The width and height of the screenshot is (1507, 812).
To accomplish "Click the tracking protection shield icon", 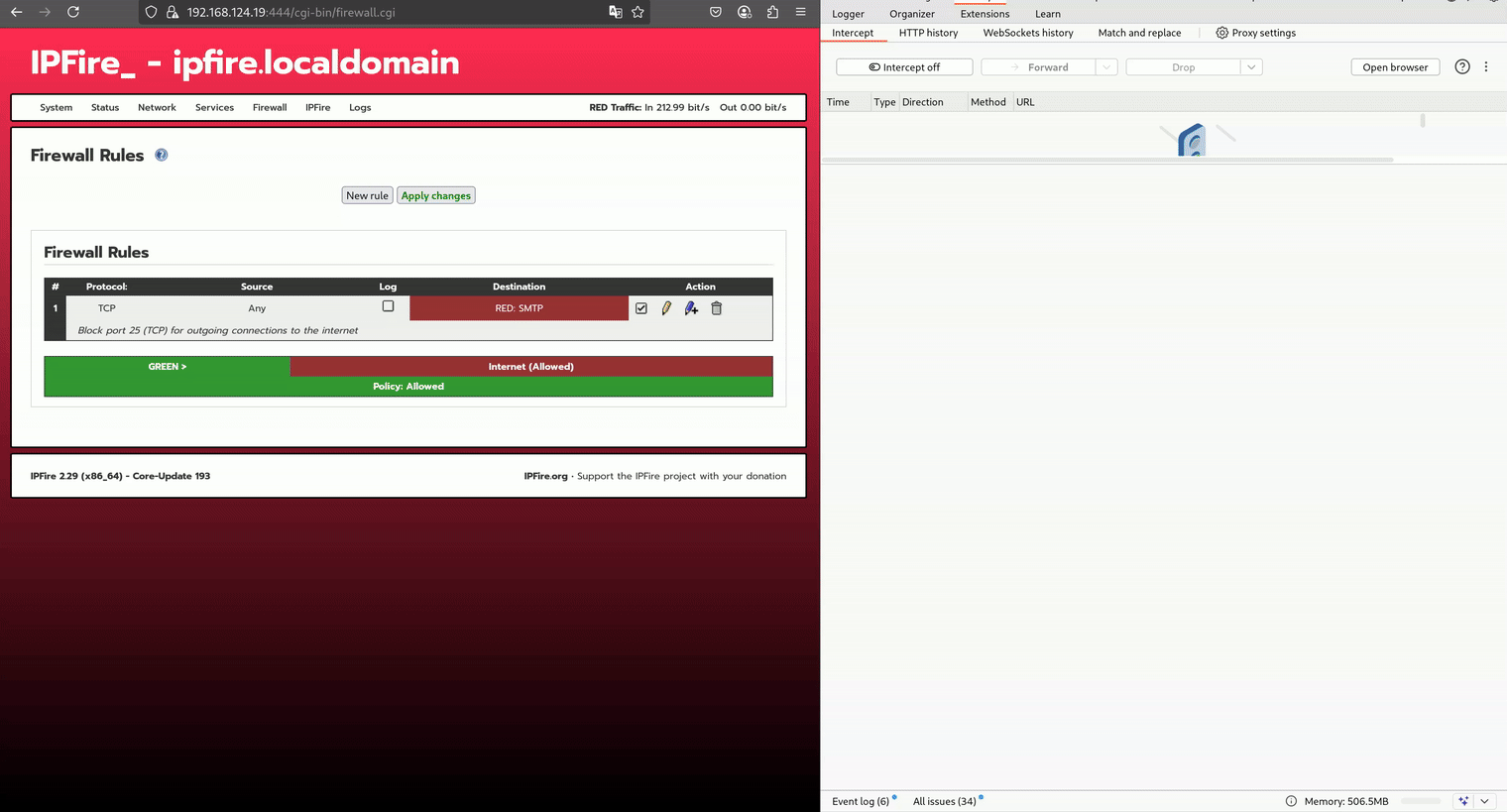I will pos(151,12).
